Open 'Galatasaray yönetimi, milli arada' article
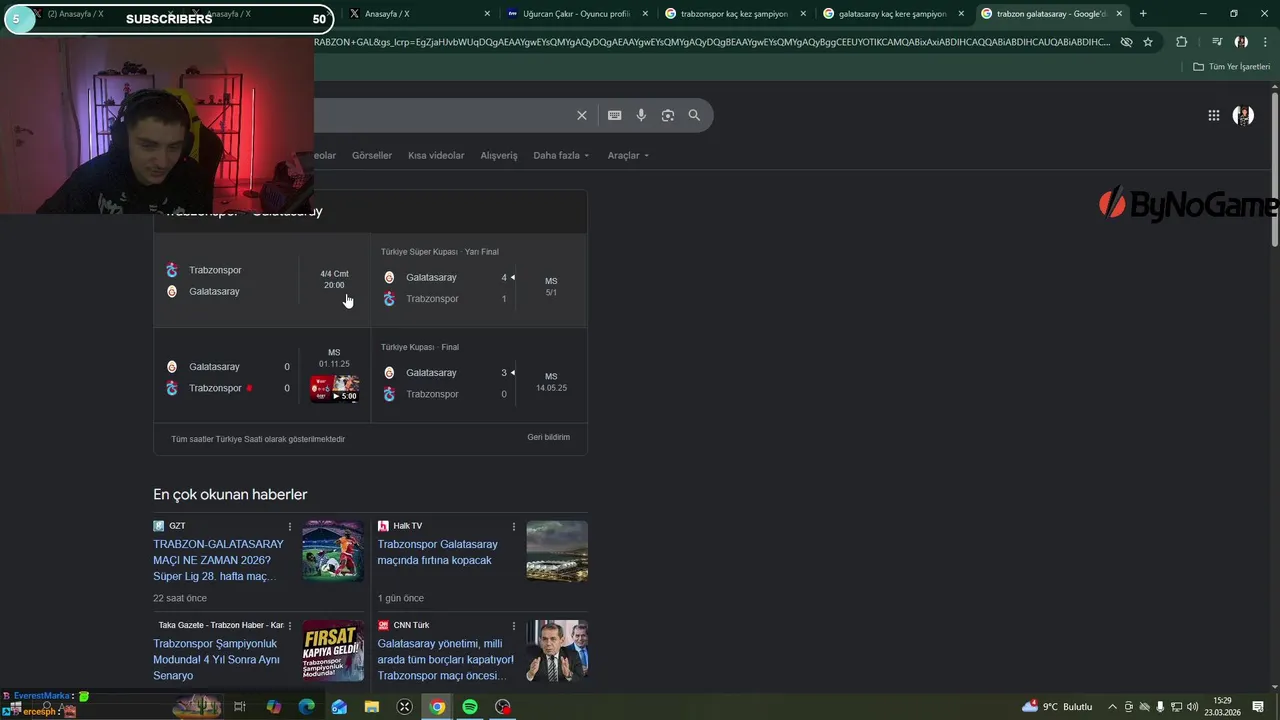Image resolution: width=1280 pixels, height=720 pixels. [x=445, y=660]
